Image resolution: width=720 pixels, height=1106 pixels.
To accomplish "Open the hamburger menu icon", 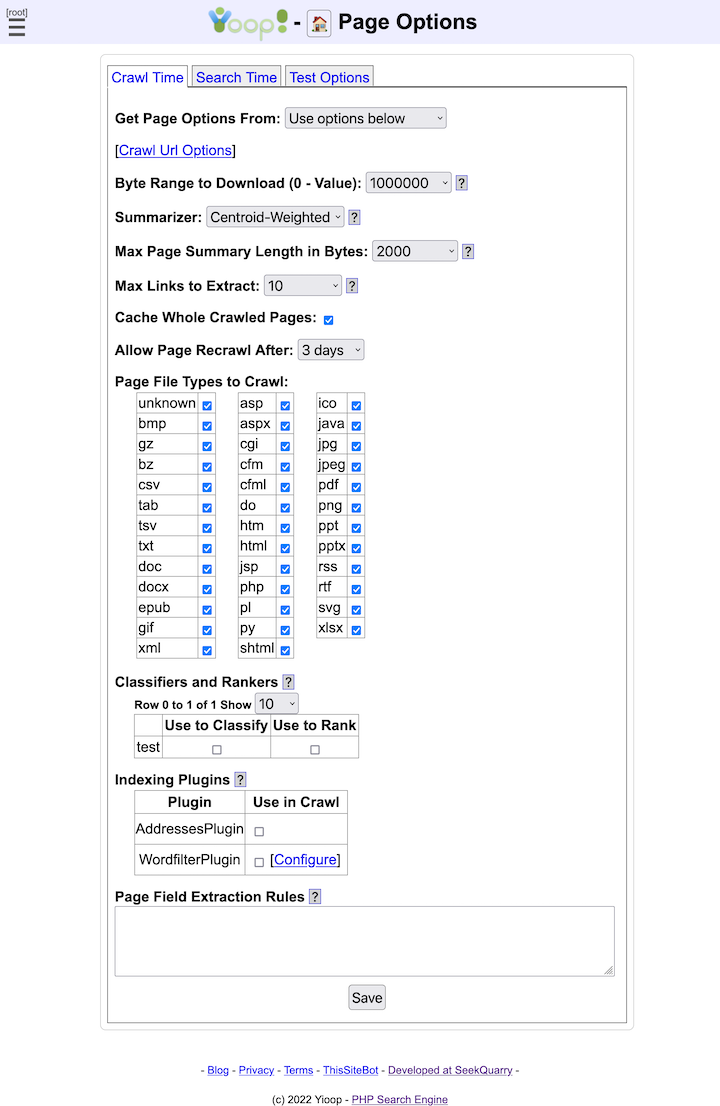I will (17, 27).
